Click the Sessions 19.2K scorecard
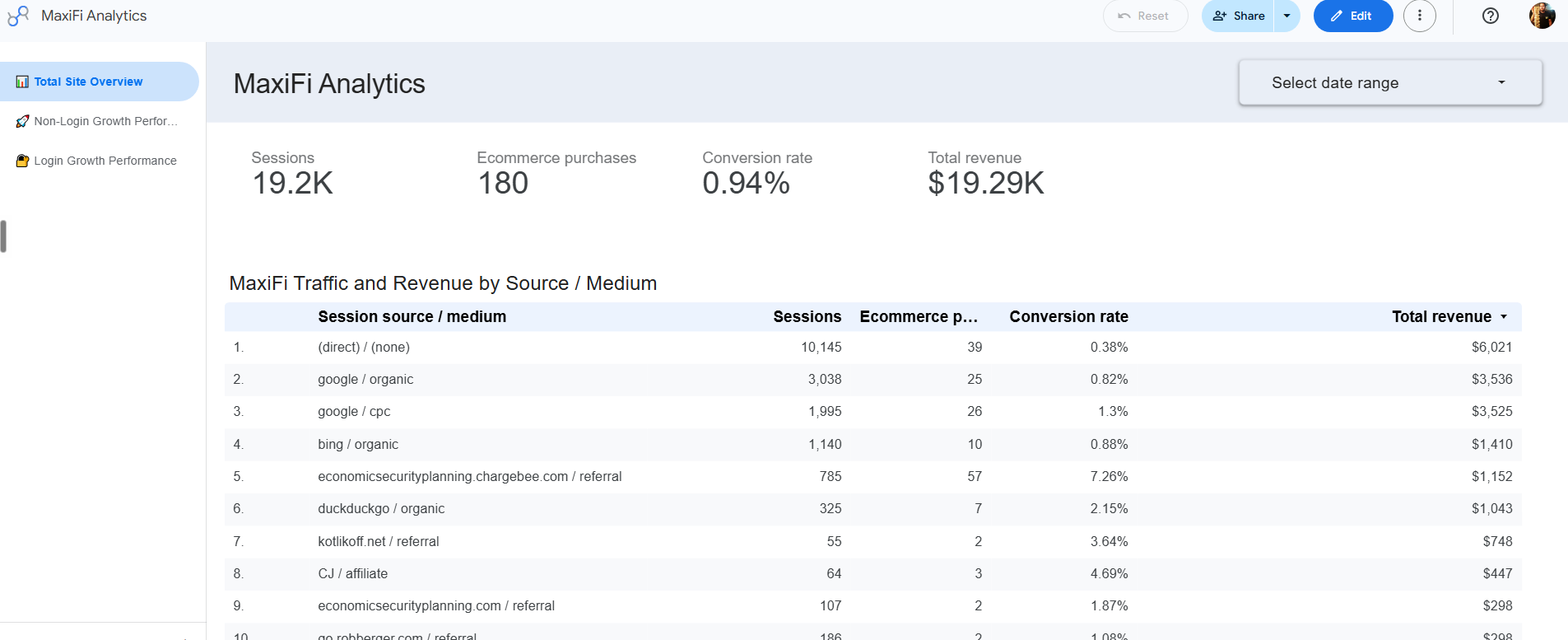Image resolution: width=1568 pixels, height=640 pixels. [x=292, y=174]
